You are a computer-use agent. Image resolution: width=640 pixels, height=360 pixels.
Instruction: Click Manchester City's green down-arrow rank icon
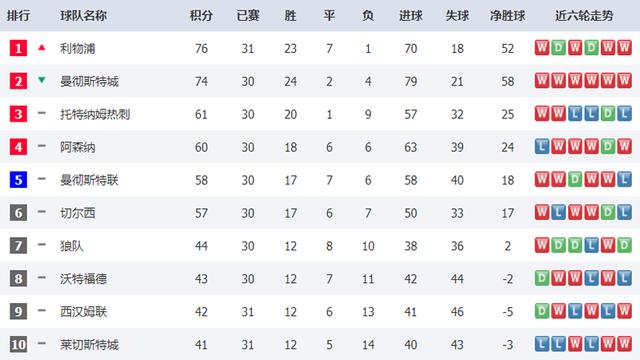pos(41,80)
